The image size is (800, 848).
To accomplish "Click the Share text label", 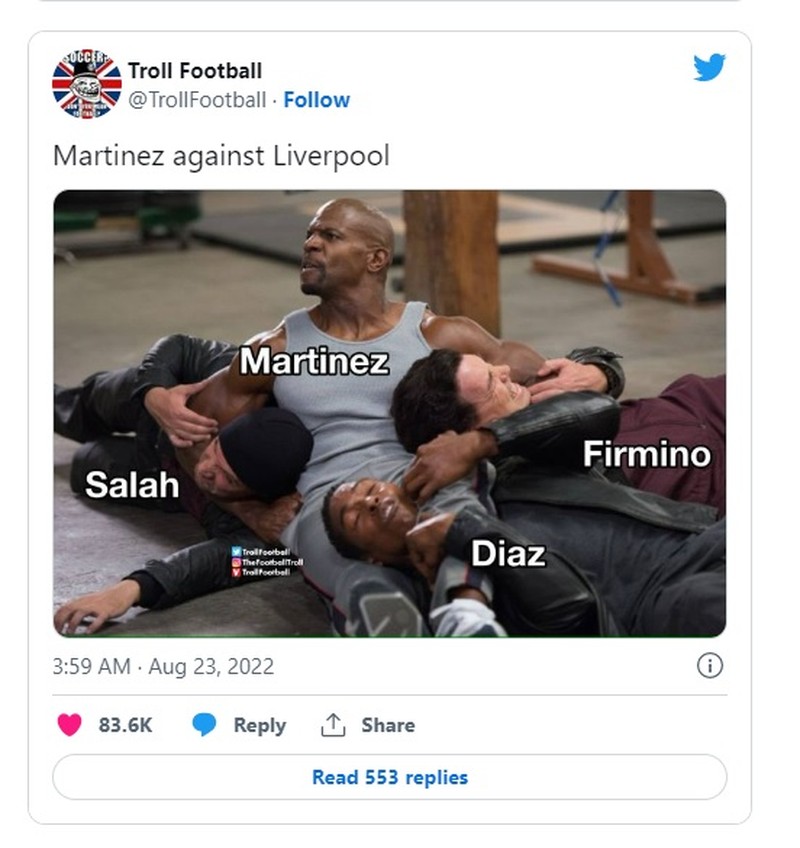I will click(x=386, y=725).
